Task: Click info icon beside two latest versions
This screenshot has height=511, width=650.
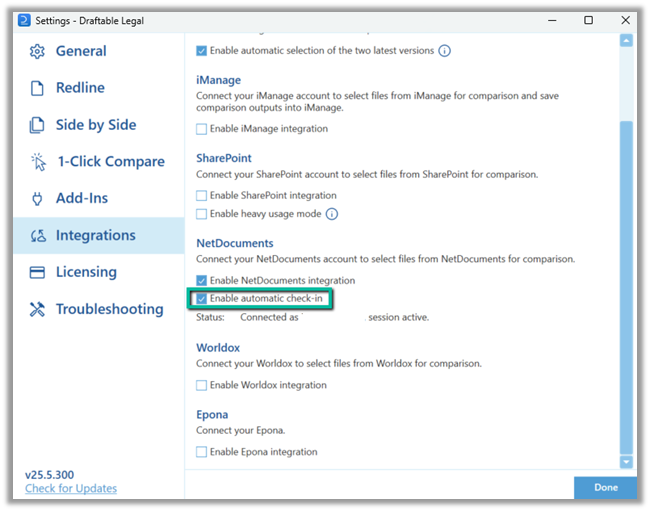Action: 444,51
